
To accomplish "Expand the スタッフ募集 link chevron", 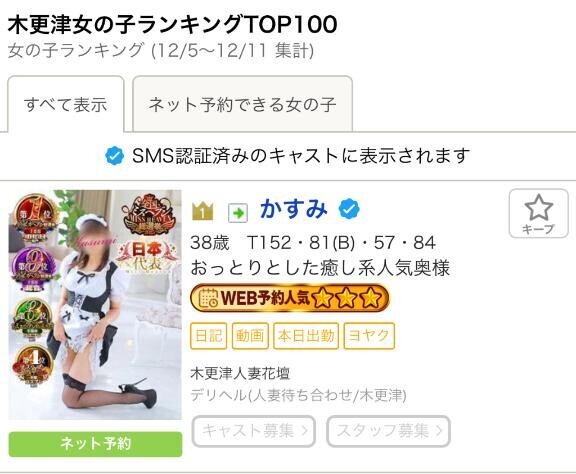I will point(439,431).
